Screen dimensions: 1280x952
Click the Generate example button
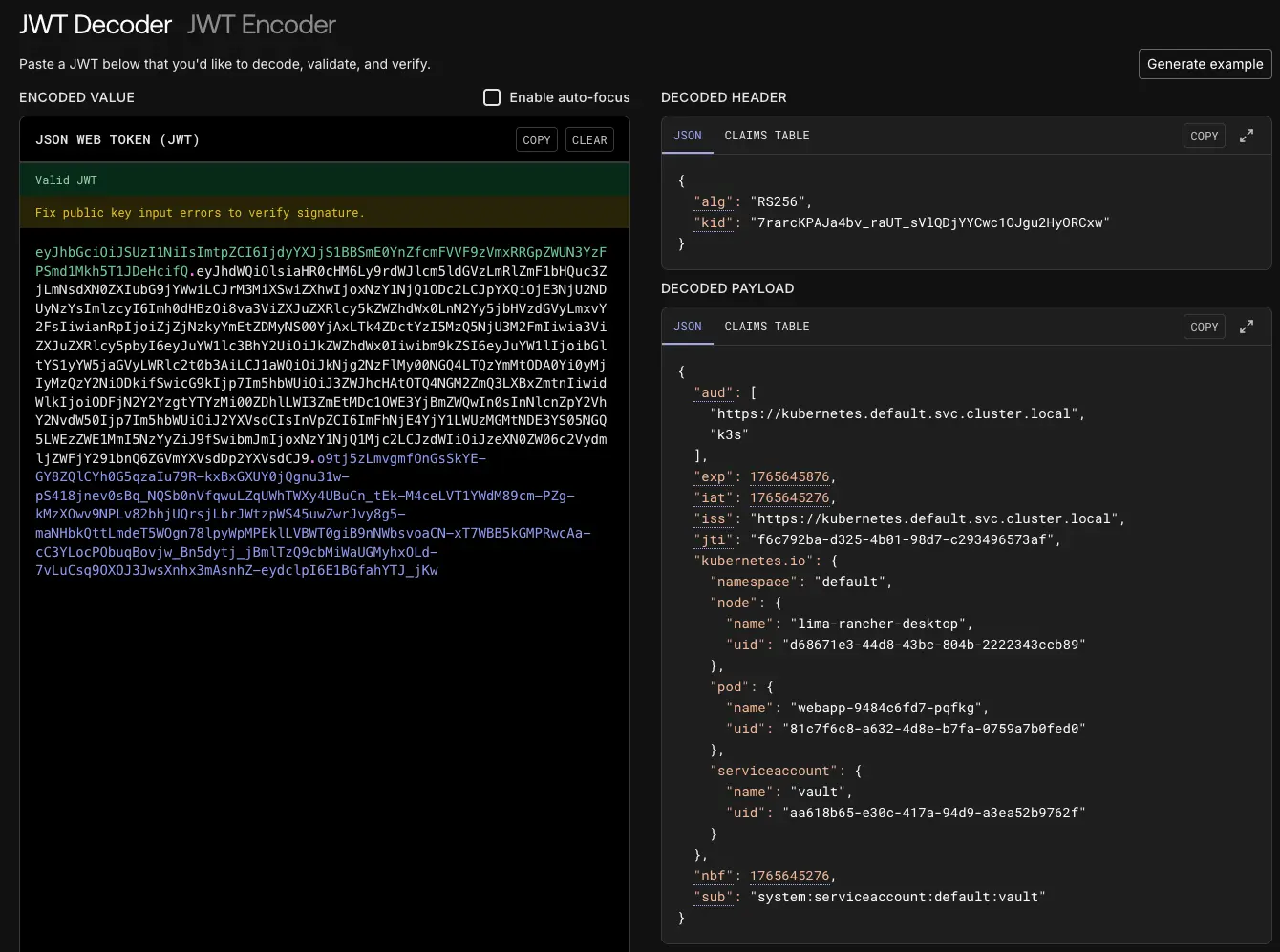(x=1205, y=64)
